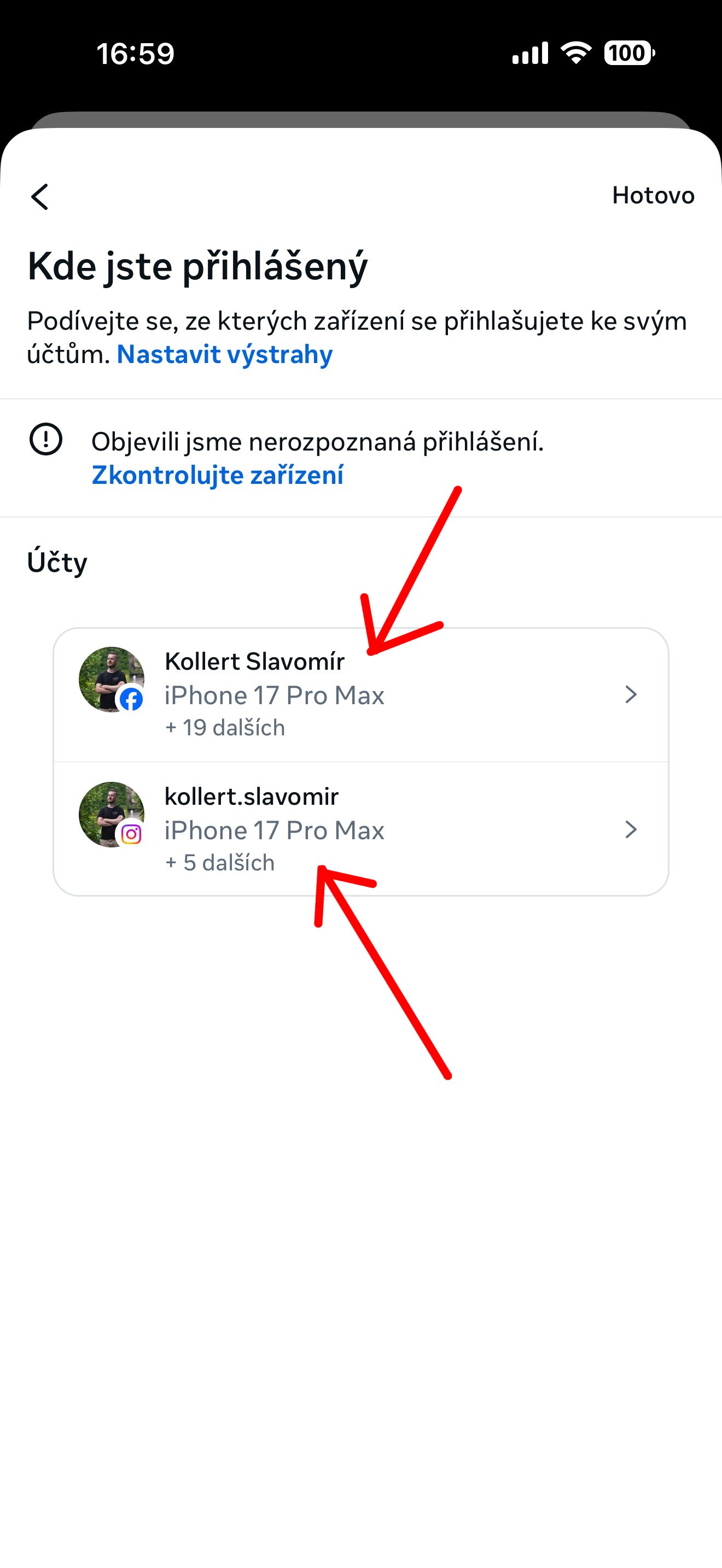Click the Instagram account profile picture
The height and width of the screenshot is (1568, 722).
pos(107,810)
